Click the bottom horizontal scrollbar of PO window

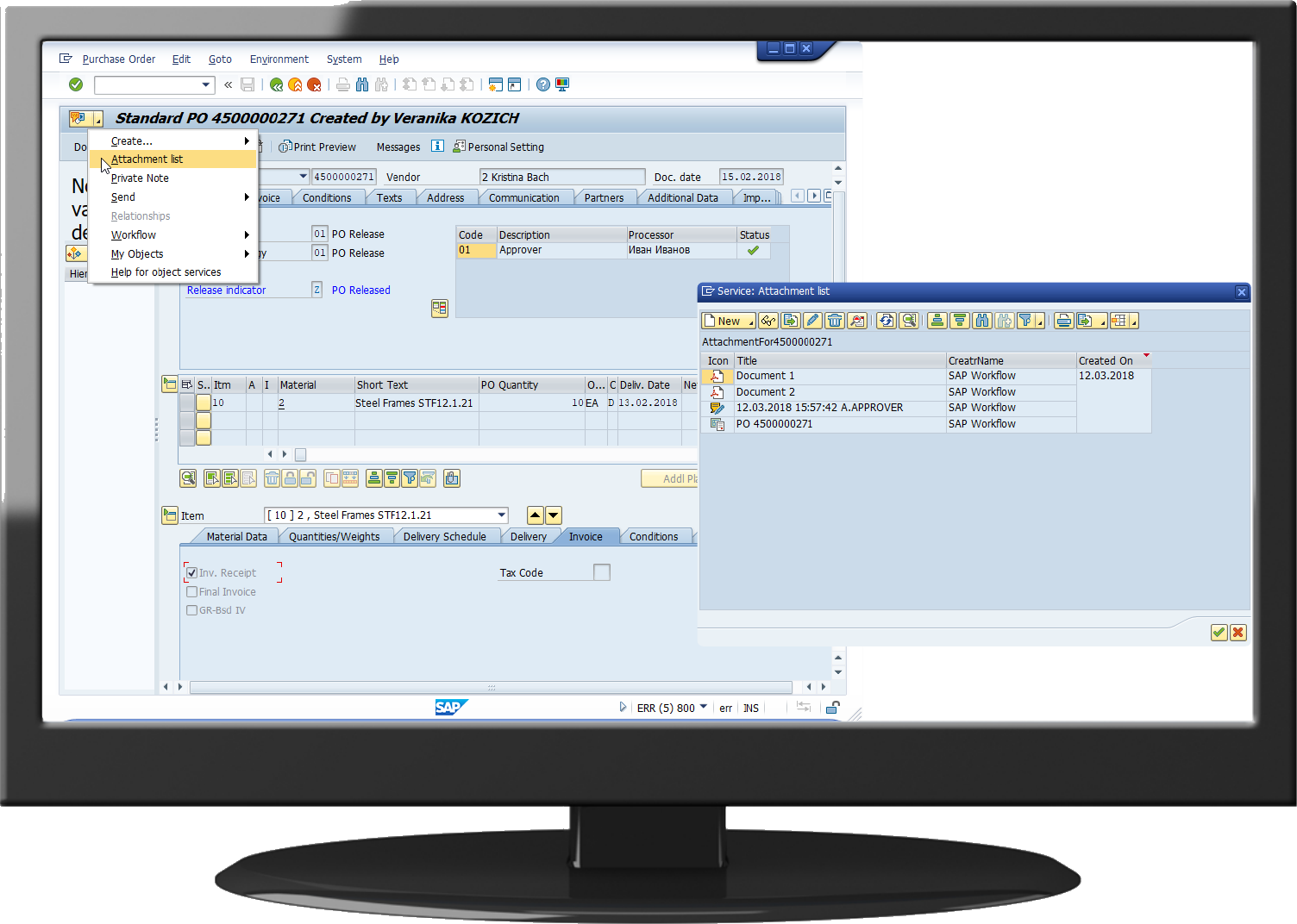(491, 687)
